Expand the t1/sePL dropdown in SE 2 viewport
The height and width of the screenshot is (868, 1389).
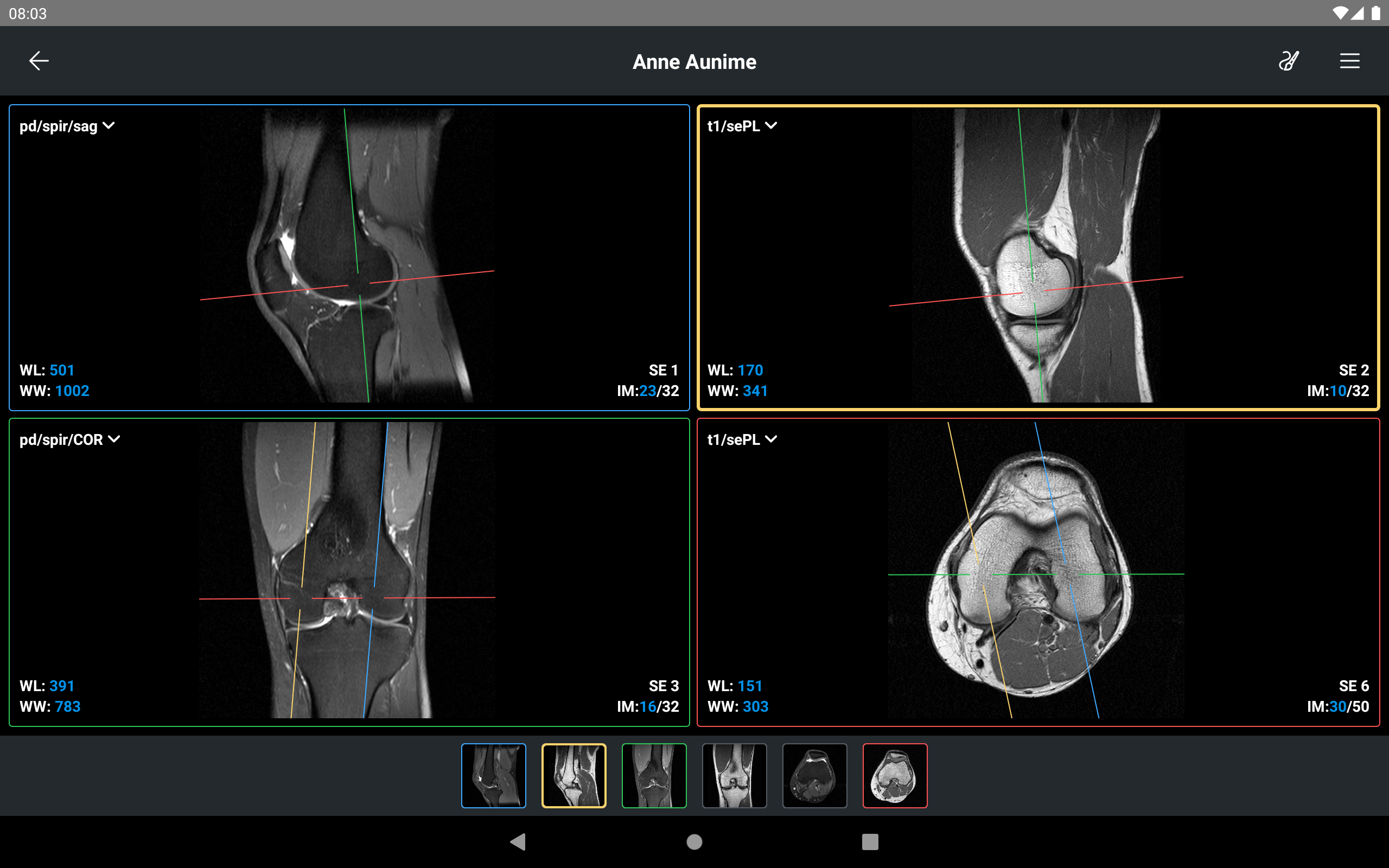[x=742, y=126]
